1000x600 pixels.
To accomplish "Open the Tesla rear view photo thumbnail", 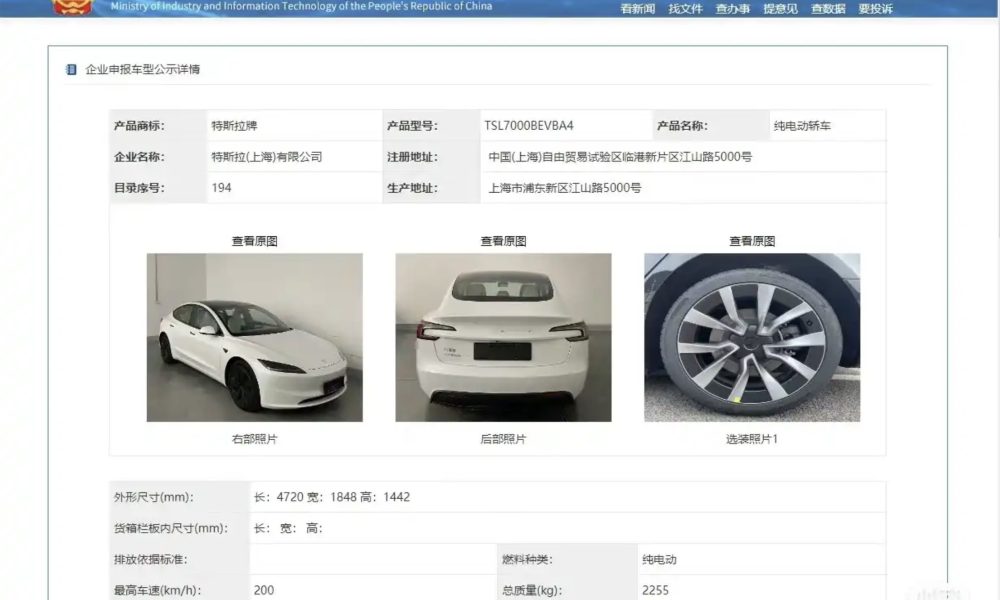I will tap(503, 337).
